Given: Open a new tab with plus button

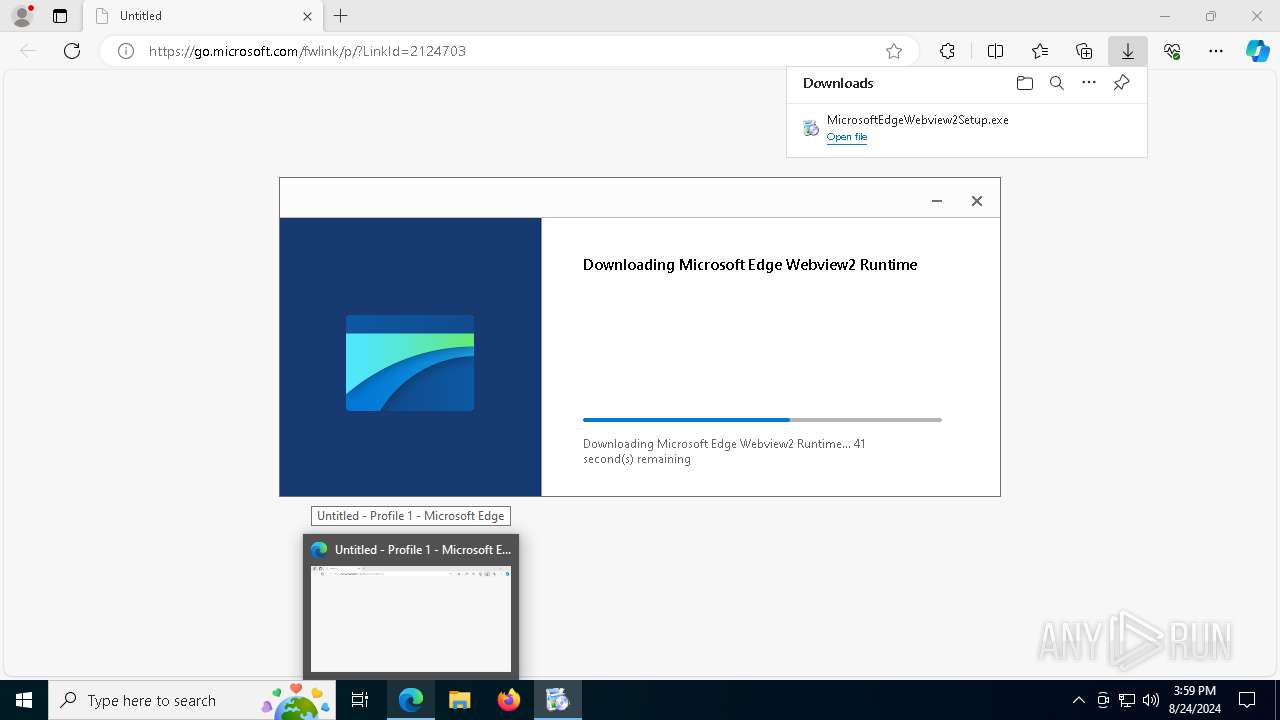Looking at the screenshot, I should 341,16.
